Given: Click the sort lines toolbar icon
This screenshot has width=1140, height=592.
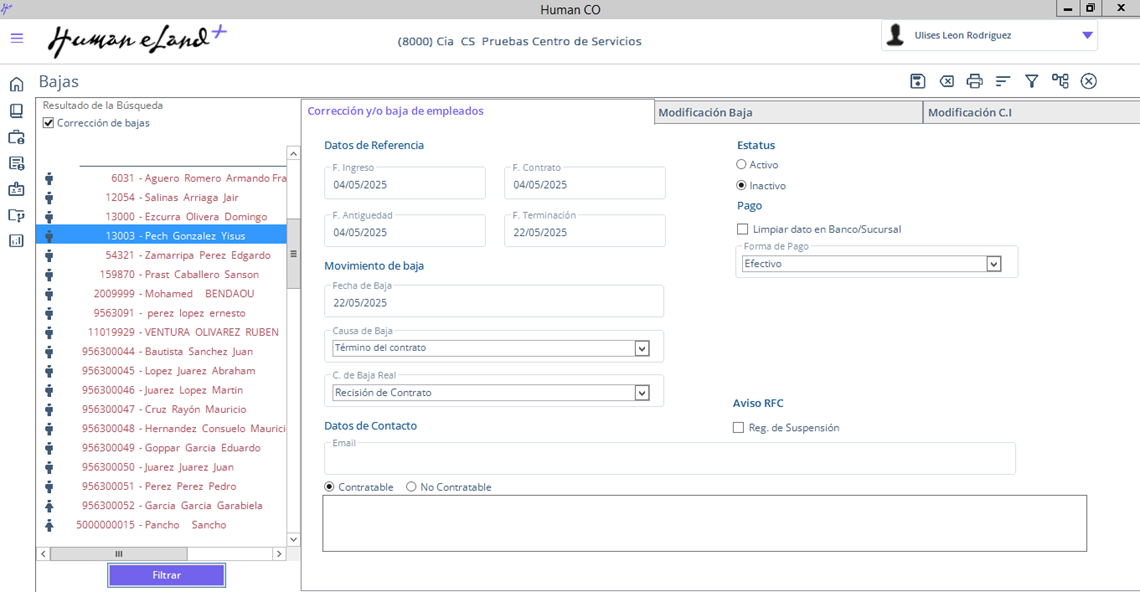Looking at the screenshot, I should (x=1002, y=81).
